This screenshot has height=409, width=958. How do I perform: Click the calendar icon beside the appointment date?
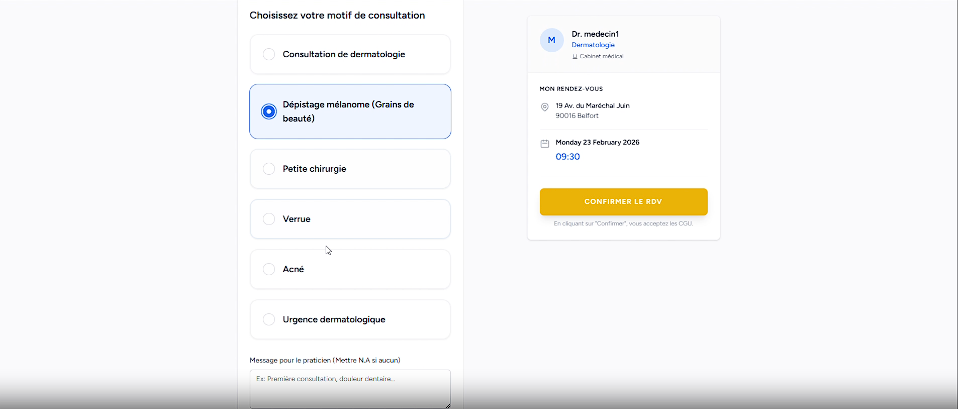click(x=544, y=143)
